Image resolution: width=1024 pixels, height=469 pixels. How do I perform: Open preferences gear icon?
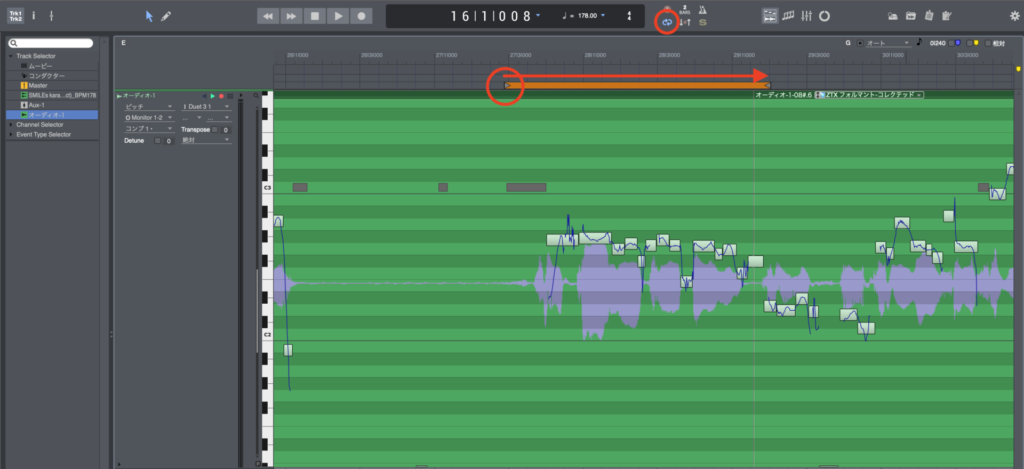(1014, 16)
